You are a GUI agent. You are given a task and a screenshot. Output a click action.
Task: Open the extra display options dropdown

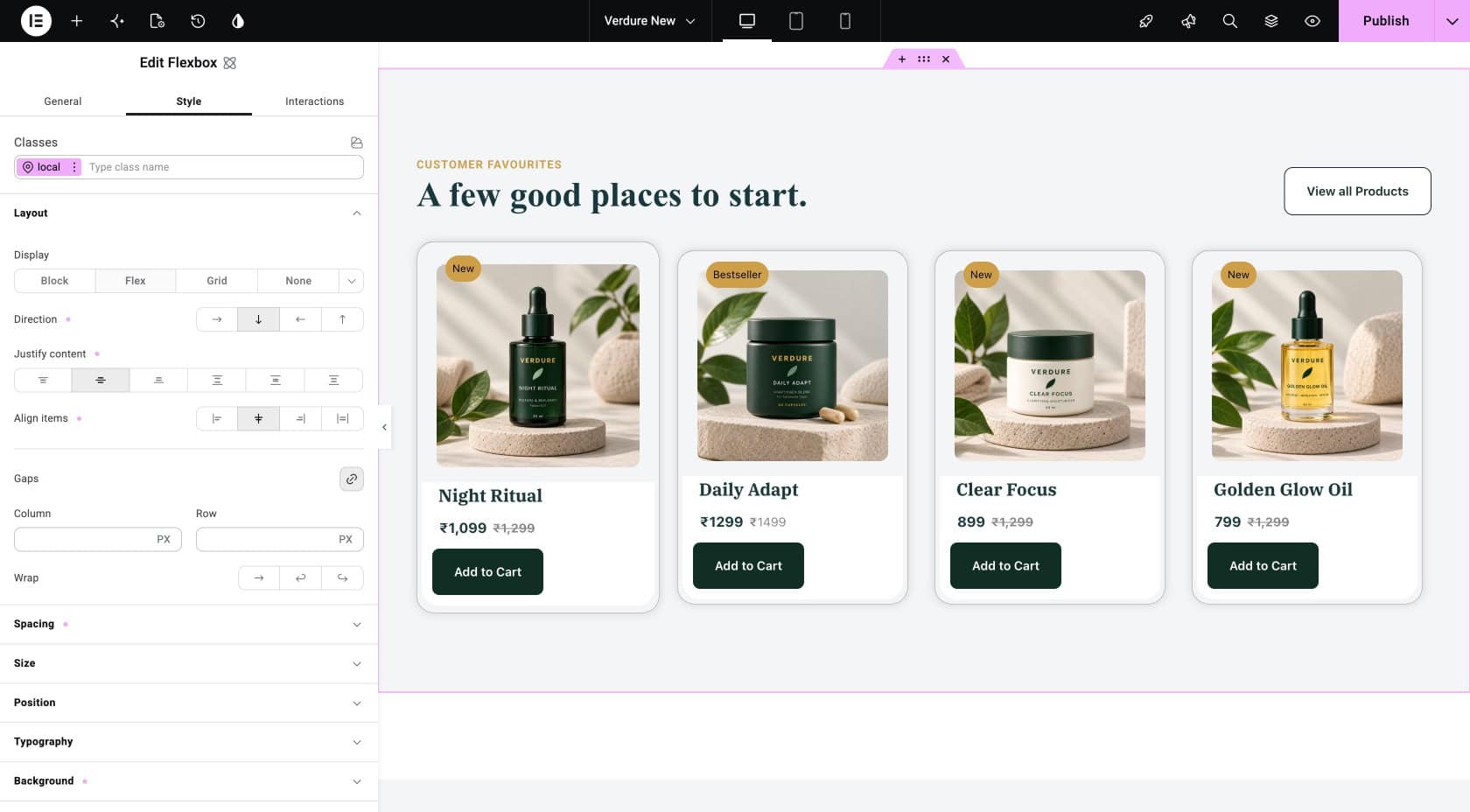[352, 281]
